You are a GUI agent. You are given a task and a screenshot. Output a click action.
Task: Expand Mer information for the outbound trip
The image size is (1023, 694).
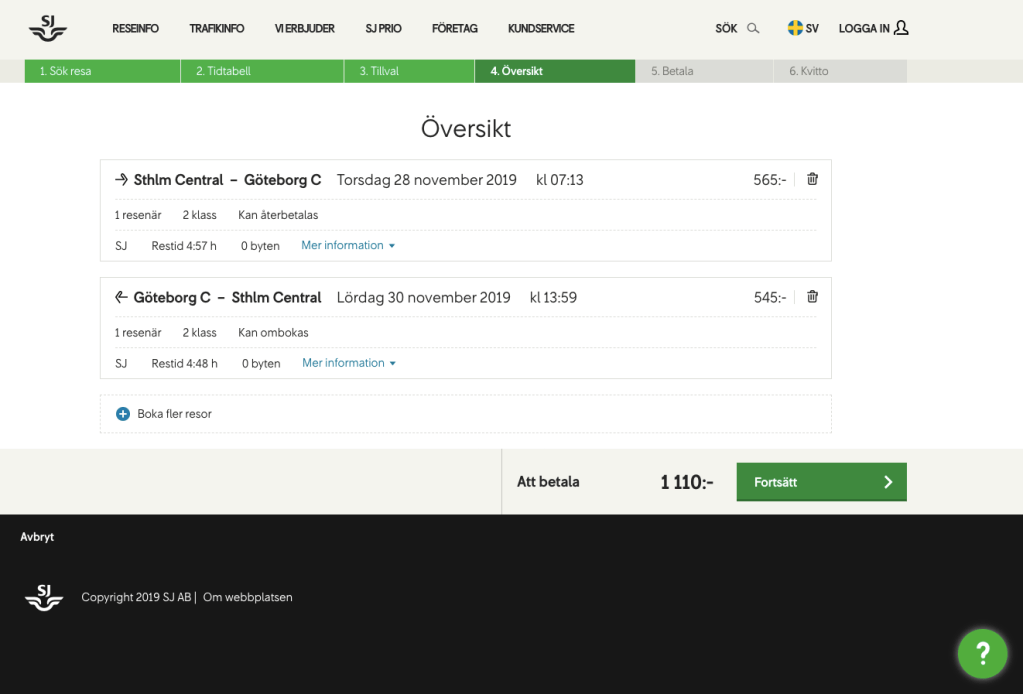tap(348, 246)
